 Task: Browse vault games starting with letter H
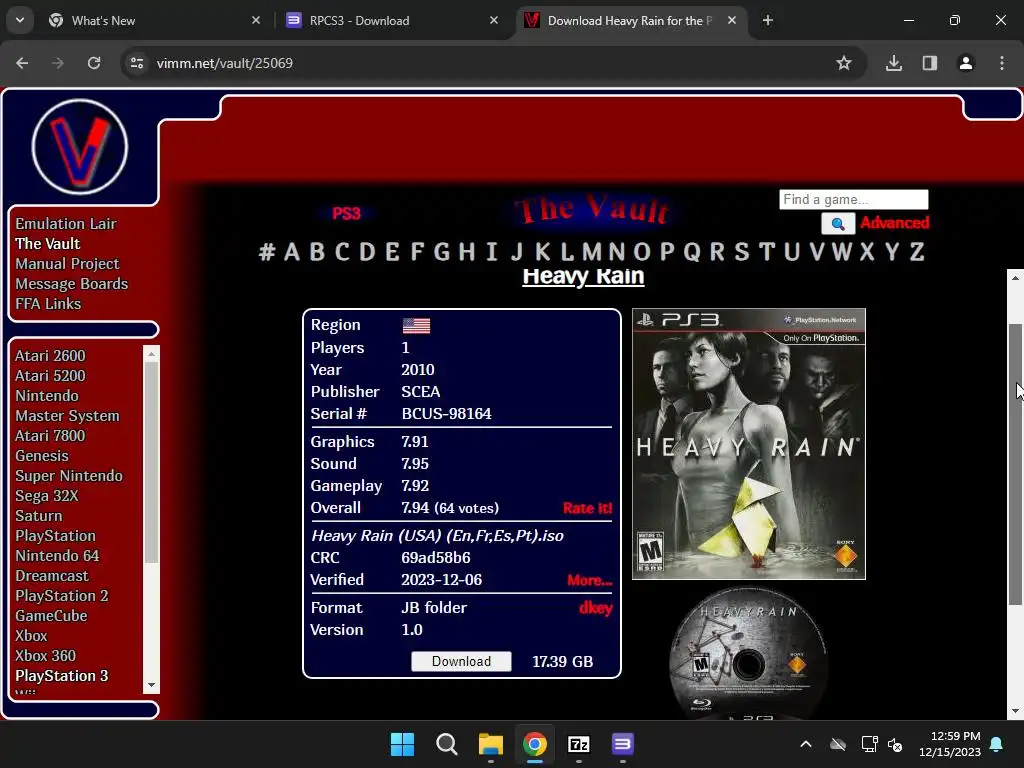click(x=466, y=251)
